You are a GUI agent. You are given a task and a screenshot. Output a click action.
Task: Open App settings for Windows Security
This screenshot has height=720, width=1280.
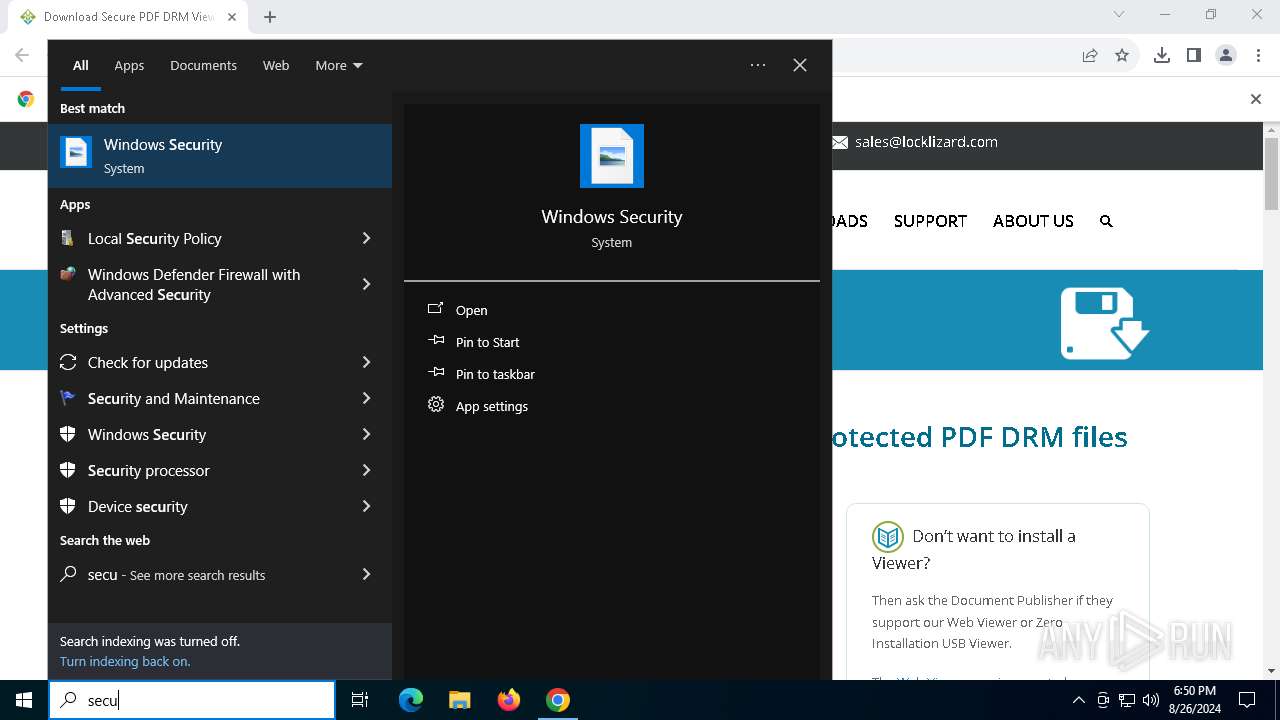pyautogui.click(x=492, y=406)
